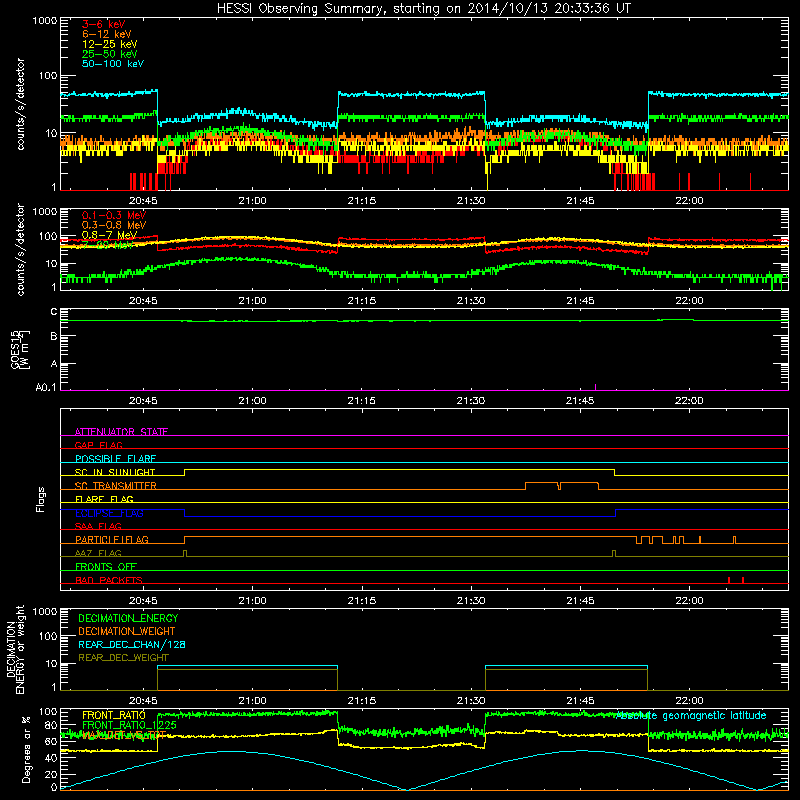
Task: Click the DECIMATION ENERGY or weight axis title
Action: (15, 649)
